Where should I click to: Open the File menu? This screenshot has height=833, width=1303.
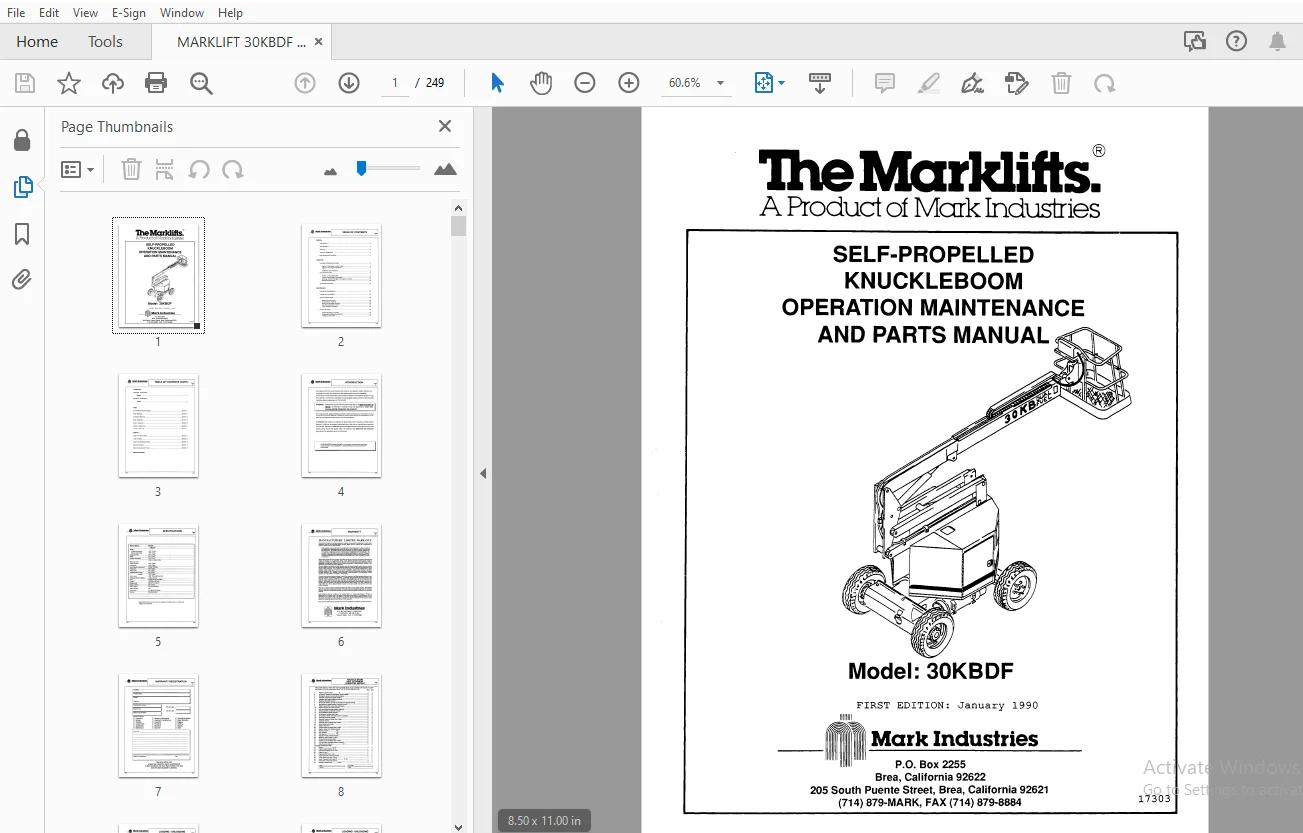coord(16,13)
